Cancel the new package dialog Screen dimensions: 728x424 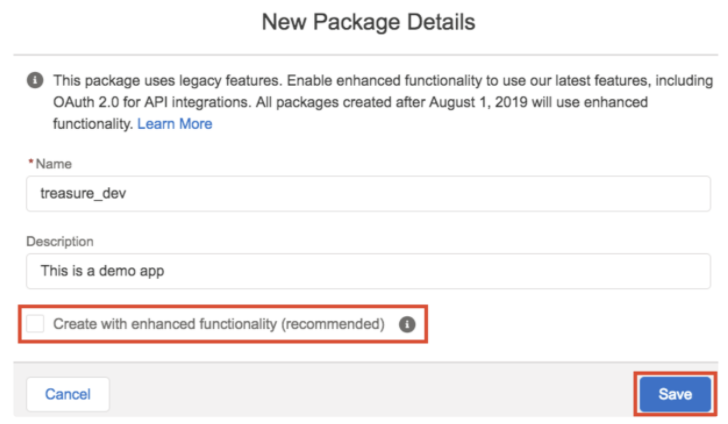coord(67,394)
